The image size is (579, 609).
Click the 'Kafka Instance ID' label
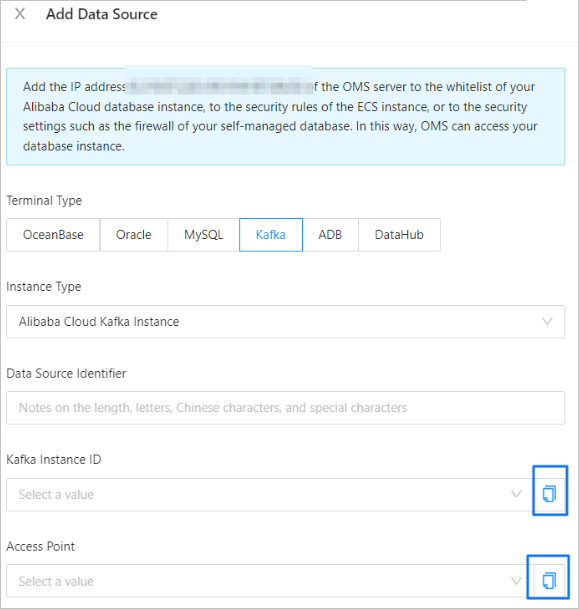(54, 460)
